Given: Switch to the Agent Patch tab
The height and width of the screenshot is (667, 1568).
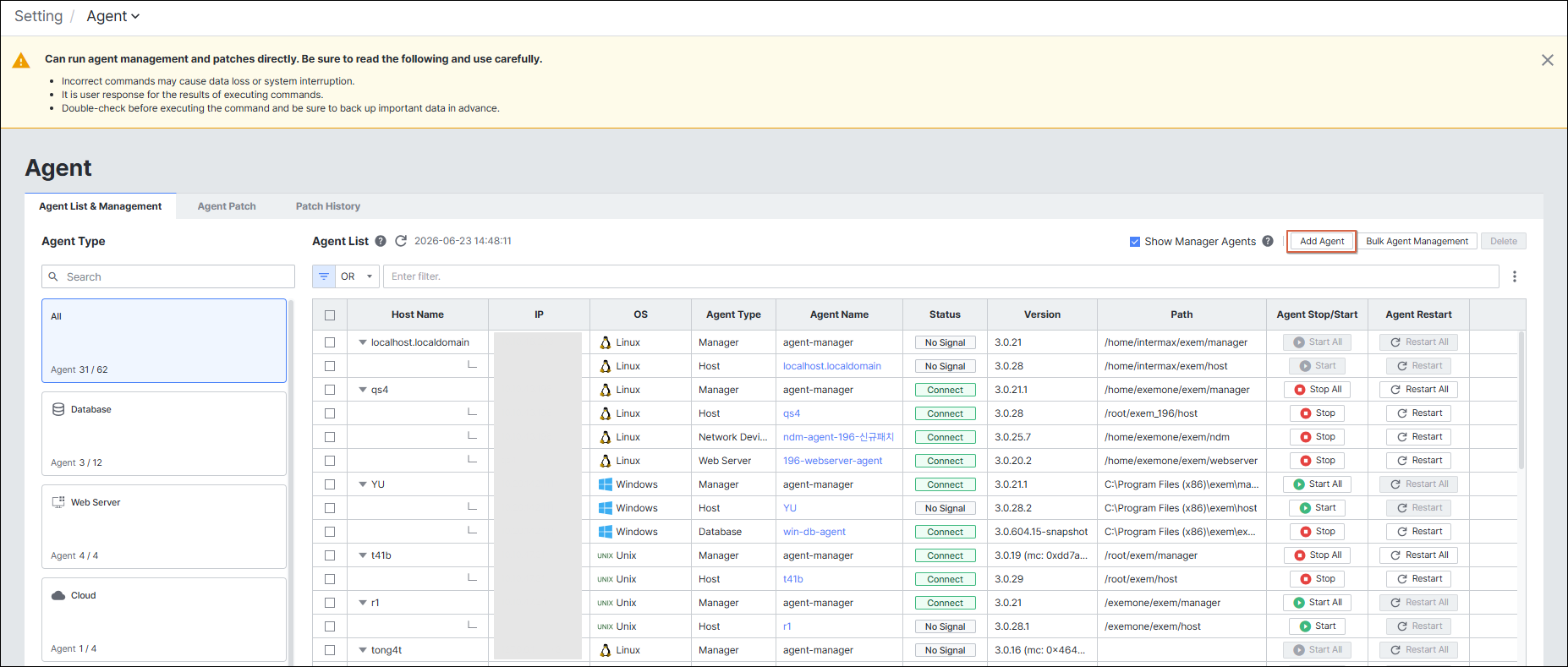Looking at the screenshot, I should [227, 206].
